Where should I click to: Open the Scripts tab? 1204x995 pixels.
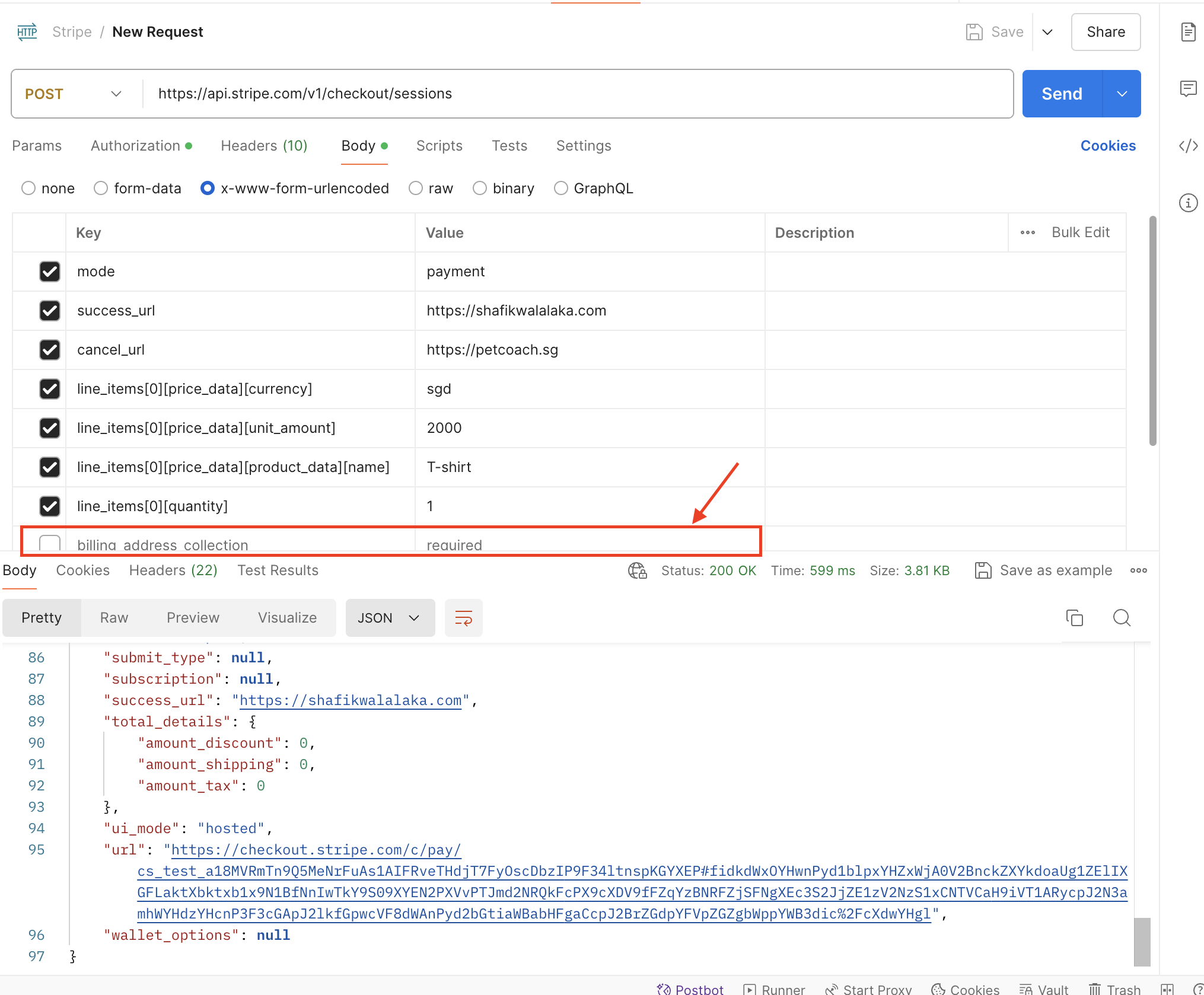[x=439, y=146]
